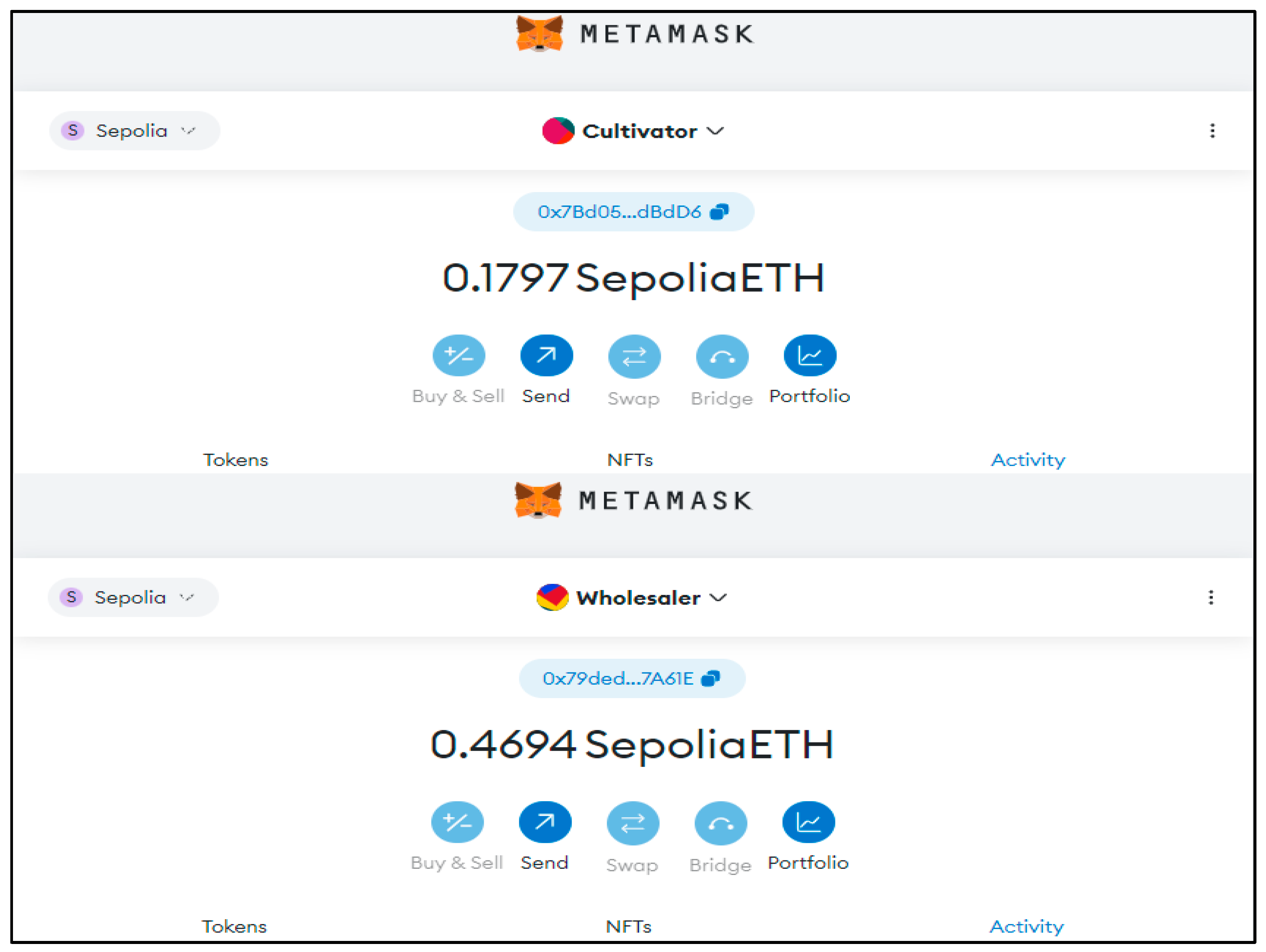Click the Send icon in Cultivator wallet
The width and height of the screenshot is (1266, 952).
tap(546, 356)
